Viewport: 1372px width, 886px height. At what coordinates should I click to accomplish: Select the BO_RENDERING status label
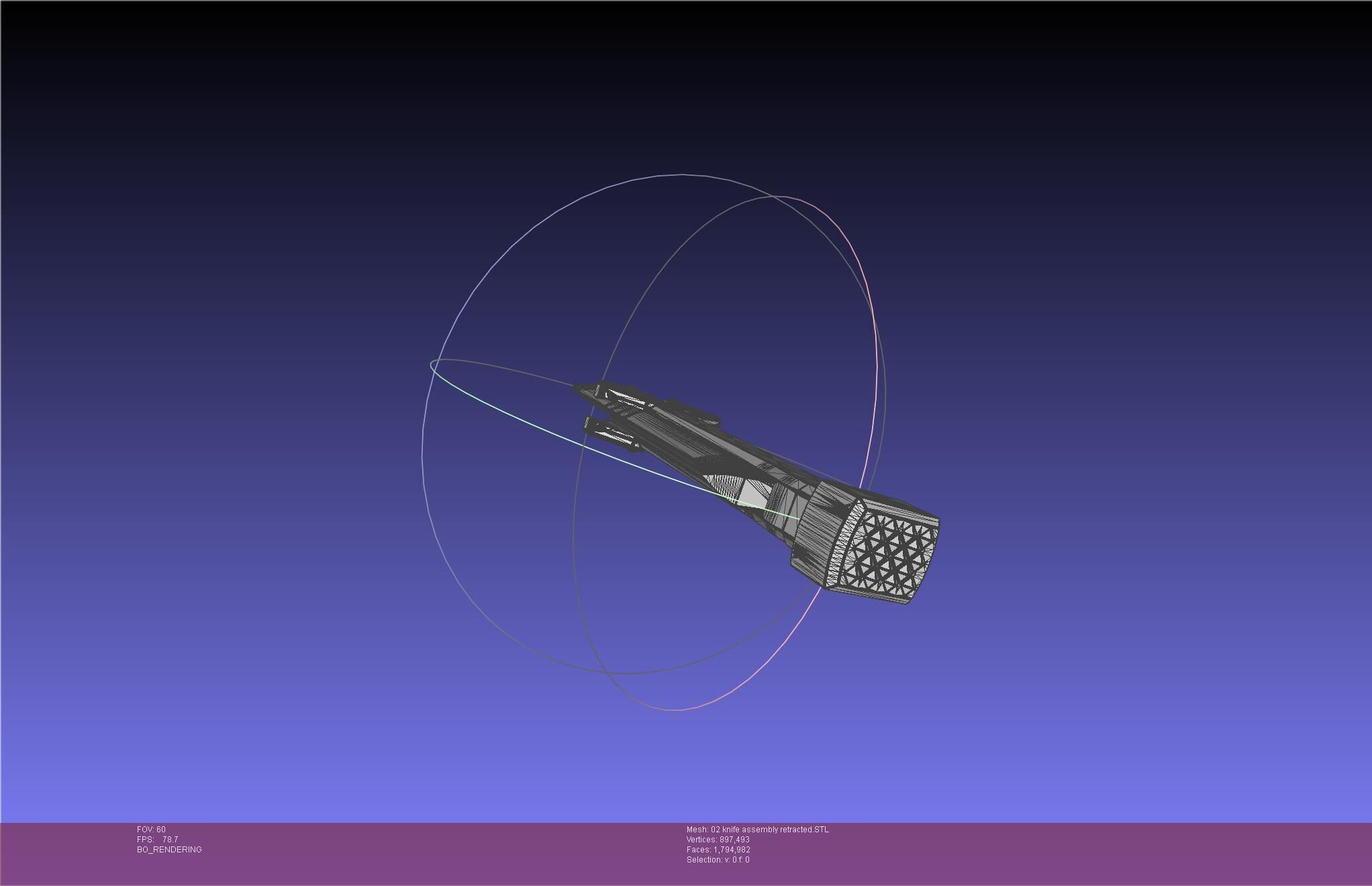point(169,850)
